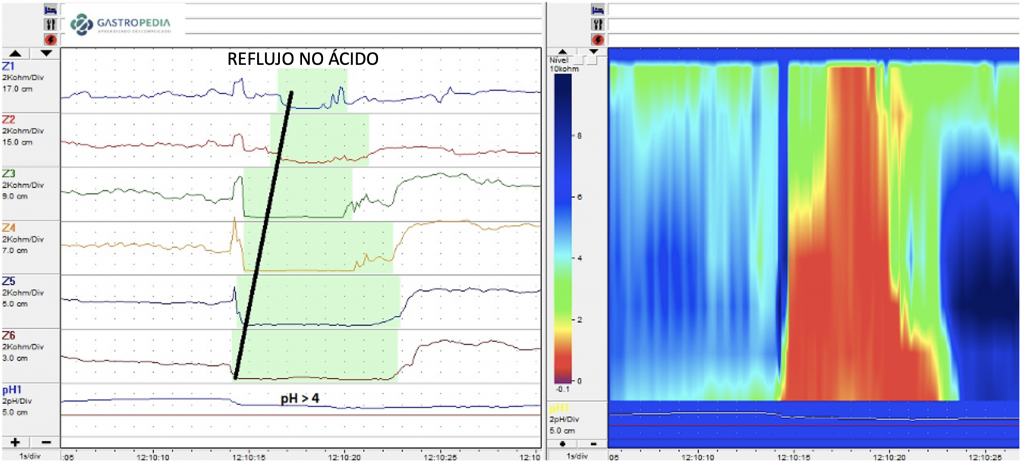Select the Z1 17.0 cm channel label

click(22, 78)
